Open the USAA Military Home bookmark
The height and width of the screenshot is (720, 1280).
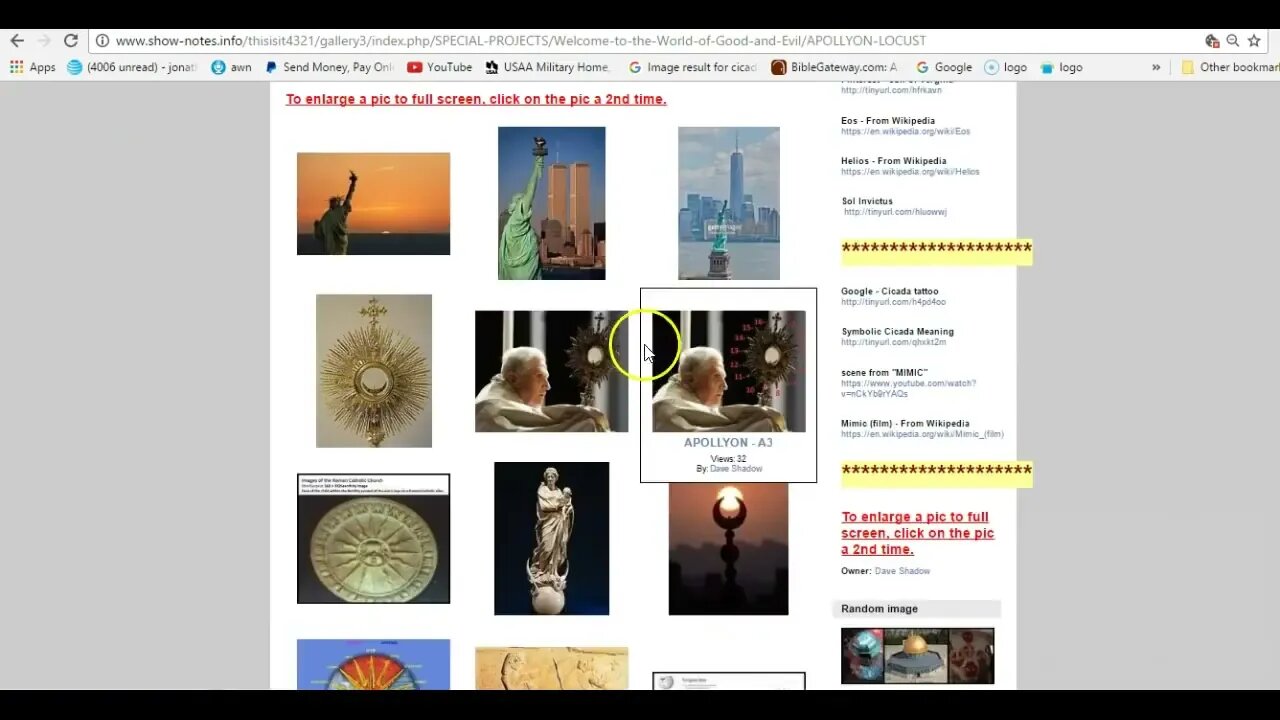[547, 67]
